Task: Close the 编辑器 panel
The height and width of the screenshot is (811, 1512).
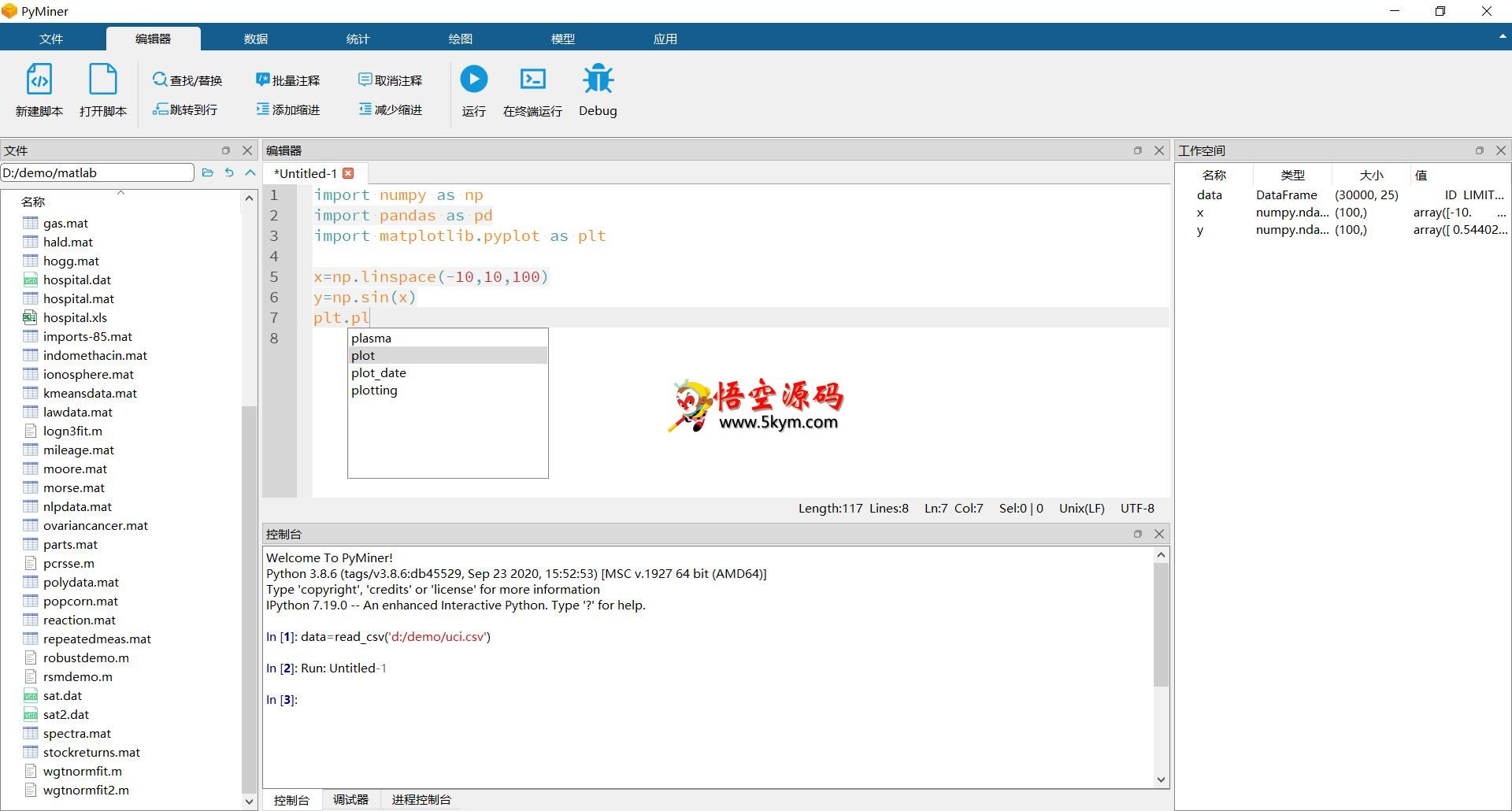Action: (1159, 150)
